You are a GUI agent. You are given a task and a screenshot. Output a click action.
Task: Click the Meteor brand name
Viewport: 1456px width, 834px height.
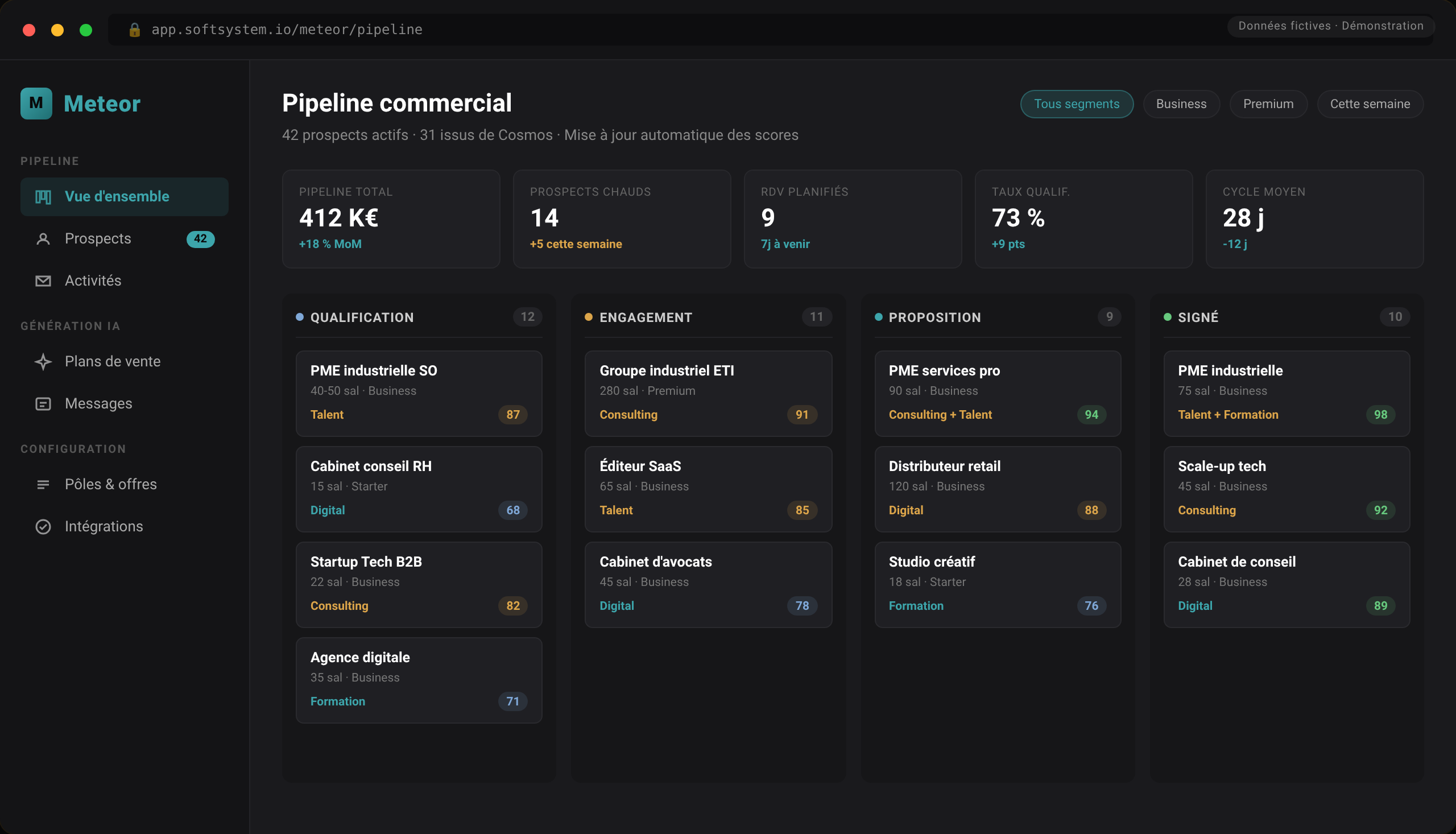(x=102, y=104)
